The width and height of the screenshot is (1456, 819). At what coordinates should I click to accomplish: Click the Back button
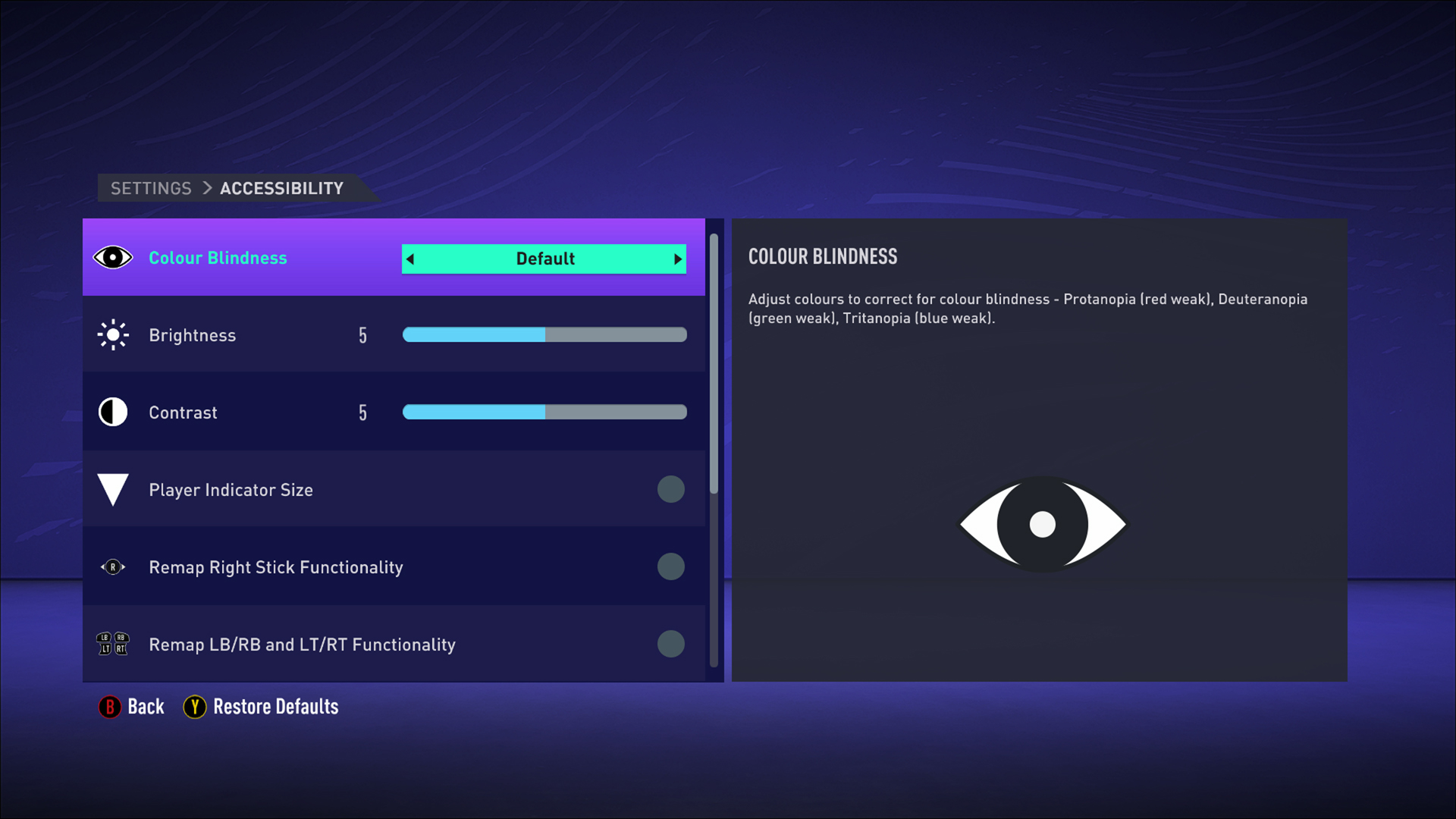point(131,707)
